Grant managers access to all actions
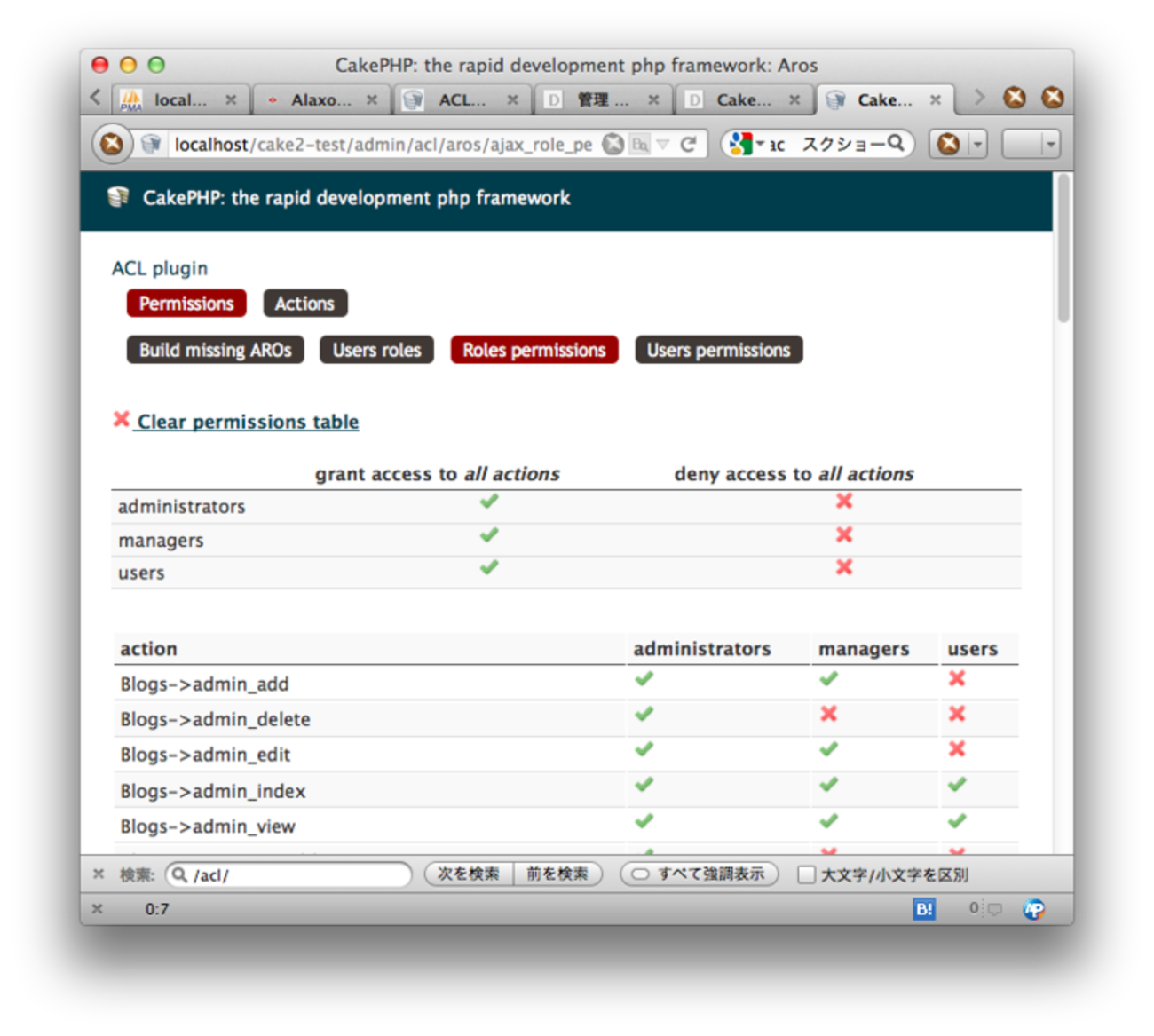This screenshot has height=1036, width=1154. click(489, 535)
